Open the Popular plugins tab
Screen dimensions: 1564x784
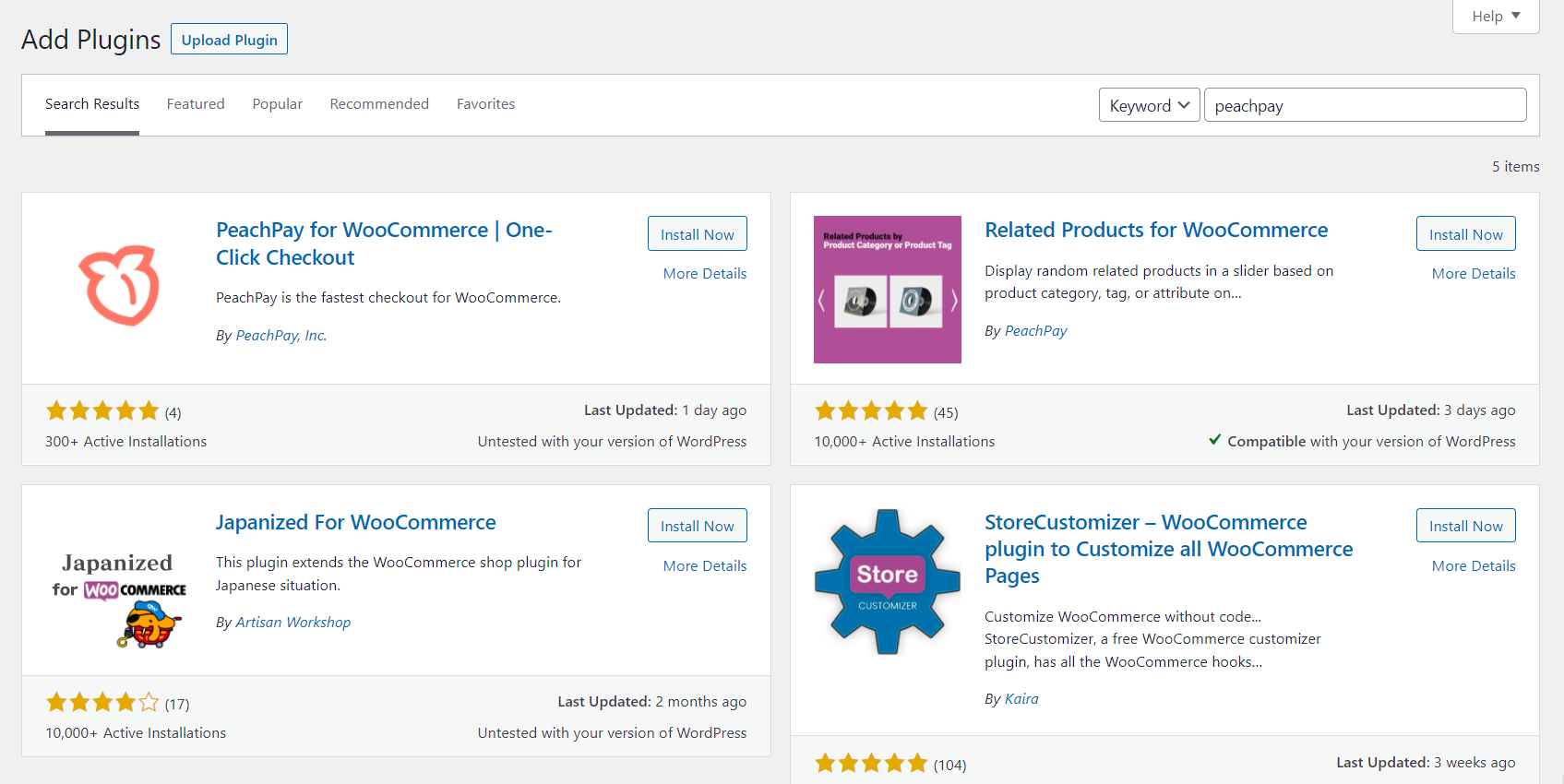click(x=278, y=104)
